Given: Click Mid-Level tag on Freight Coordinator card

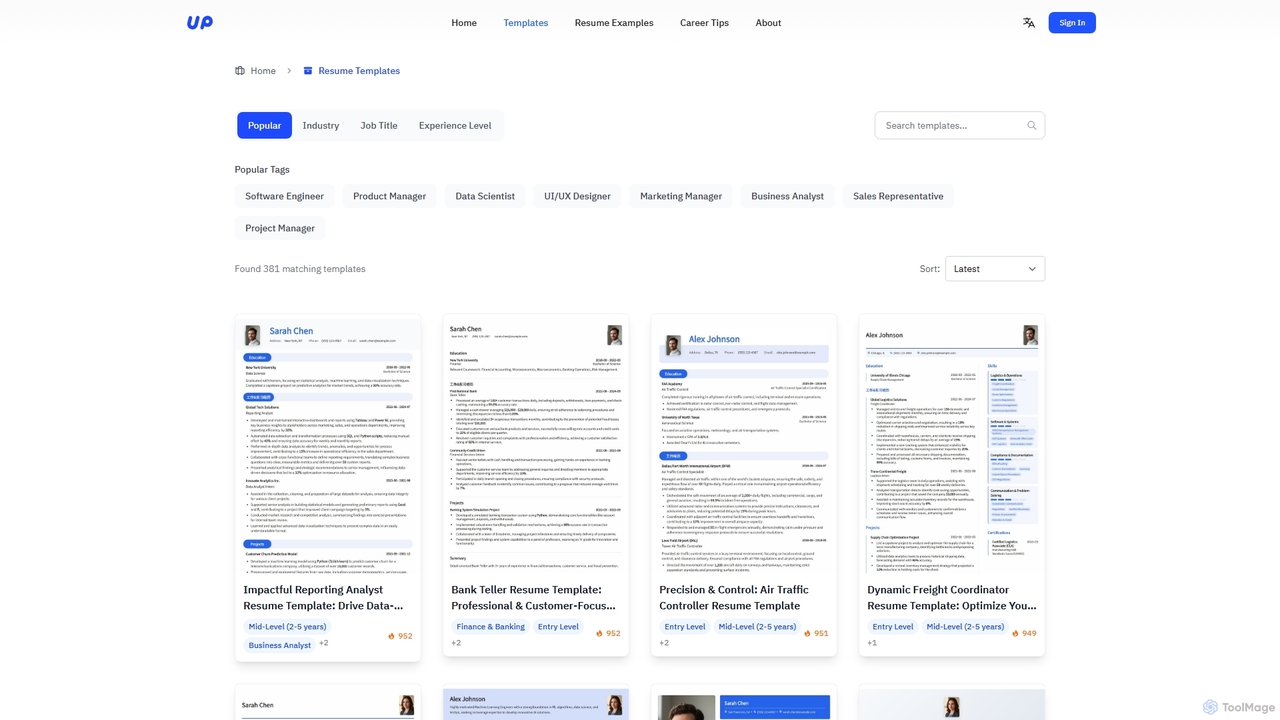Looking at the screenshot, I should 965,627.
